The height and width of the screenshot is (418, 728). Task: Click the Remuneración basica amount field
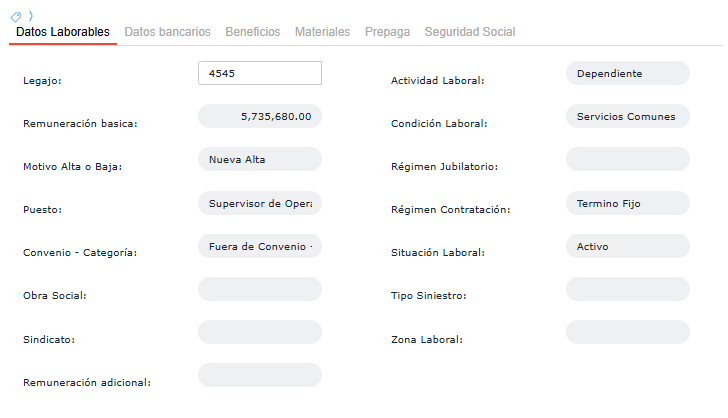point(260,117)
